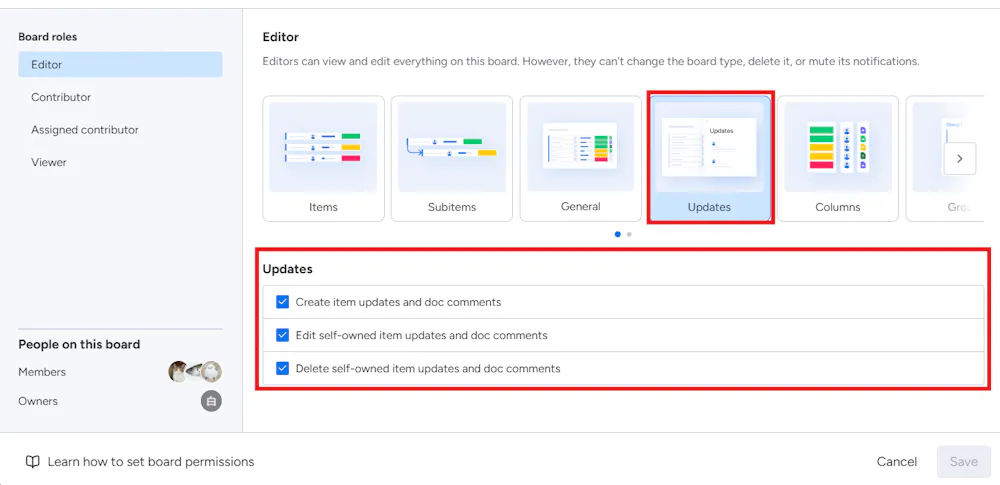Click the book icon beside Learn link

pos(33,462)
